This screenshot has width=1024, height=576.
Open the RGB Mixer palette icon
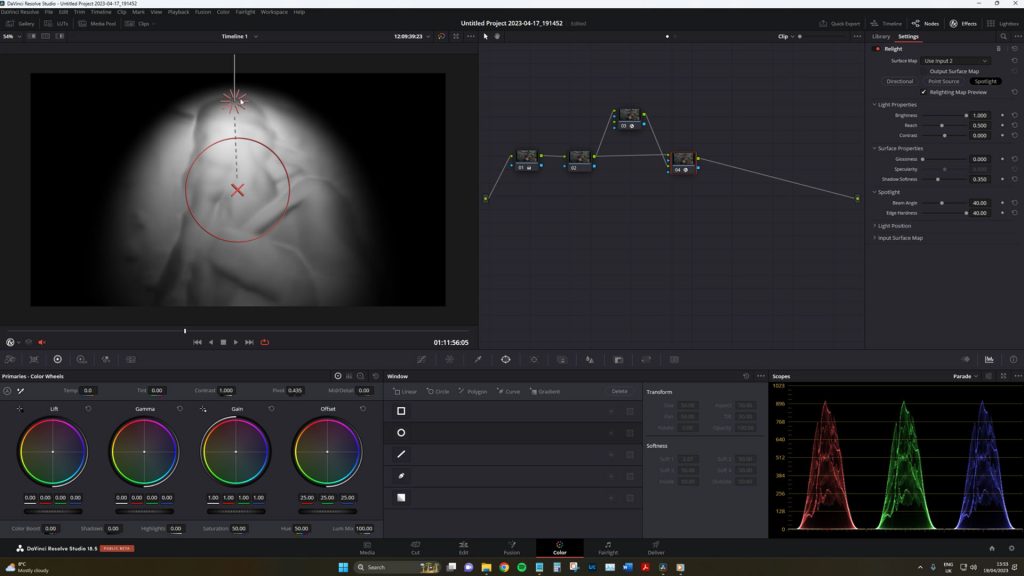pyautogui.click(x=106, y=359)
